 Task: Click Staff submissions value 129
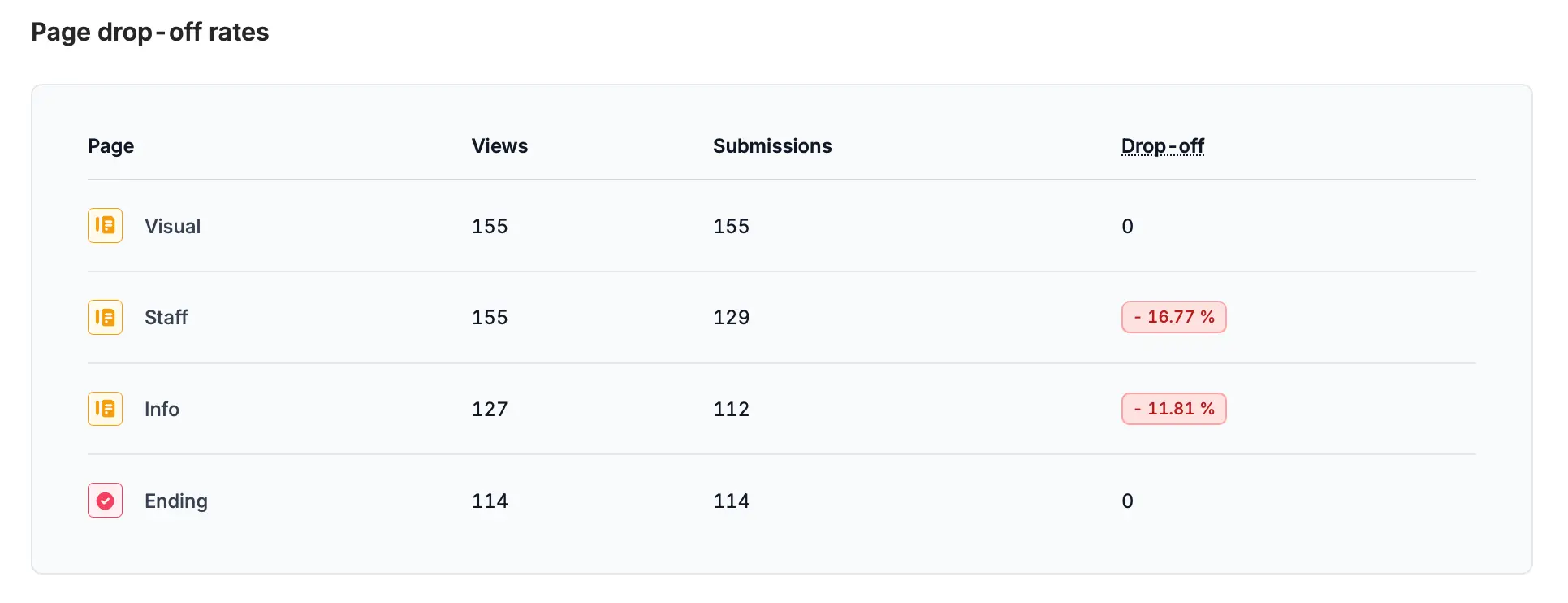pos(732,318)
